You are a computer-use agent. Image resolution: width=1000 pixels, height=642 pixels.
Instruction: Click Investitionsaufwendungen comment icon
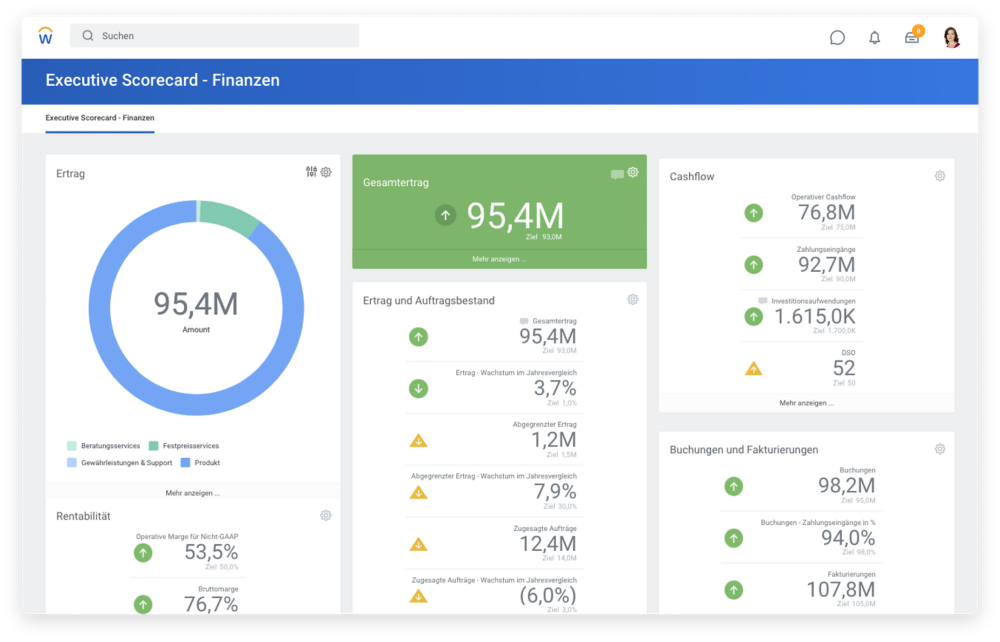point(763,301)
